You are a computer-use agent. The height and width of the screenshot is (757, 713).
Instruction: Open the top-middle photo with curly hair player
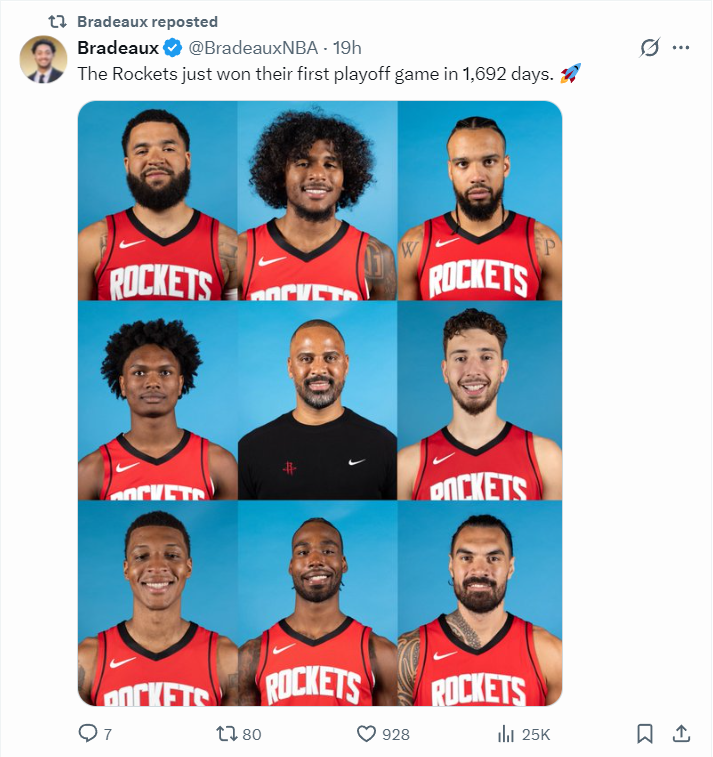318,200
